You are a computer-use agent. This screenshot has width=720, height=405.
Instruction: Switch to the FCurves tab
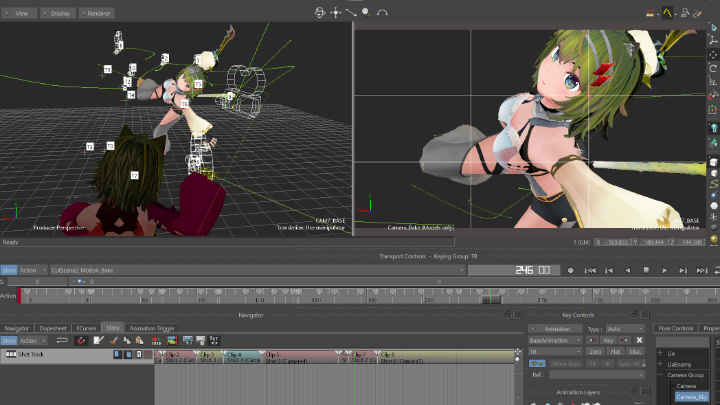click(x=86, y=328)
